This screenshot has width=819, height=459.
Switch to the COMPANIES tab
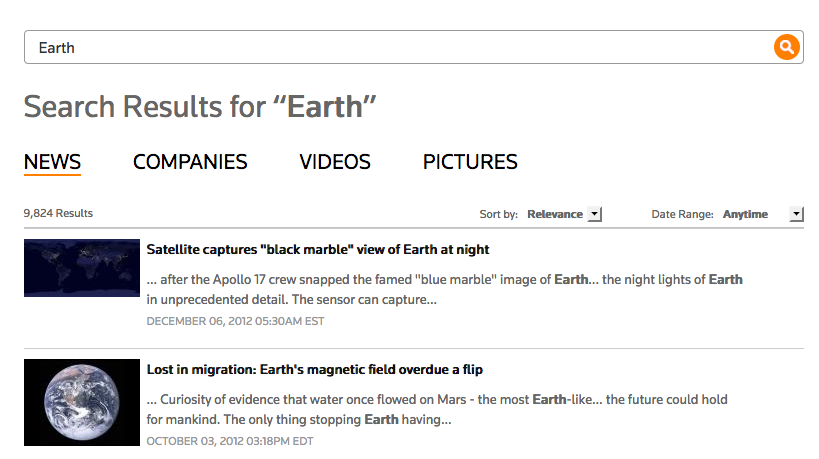(190, 162)
